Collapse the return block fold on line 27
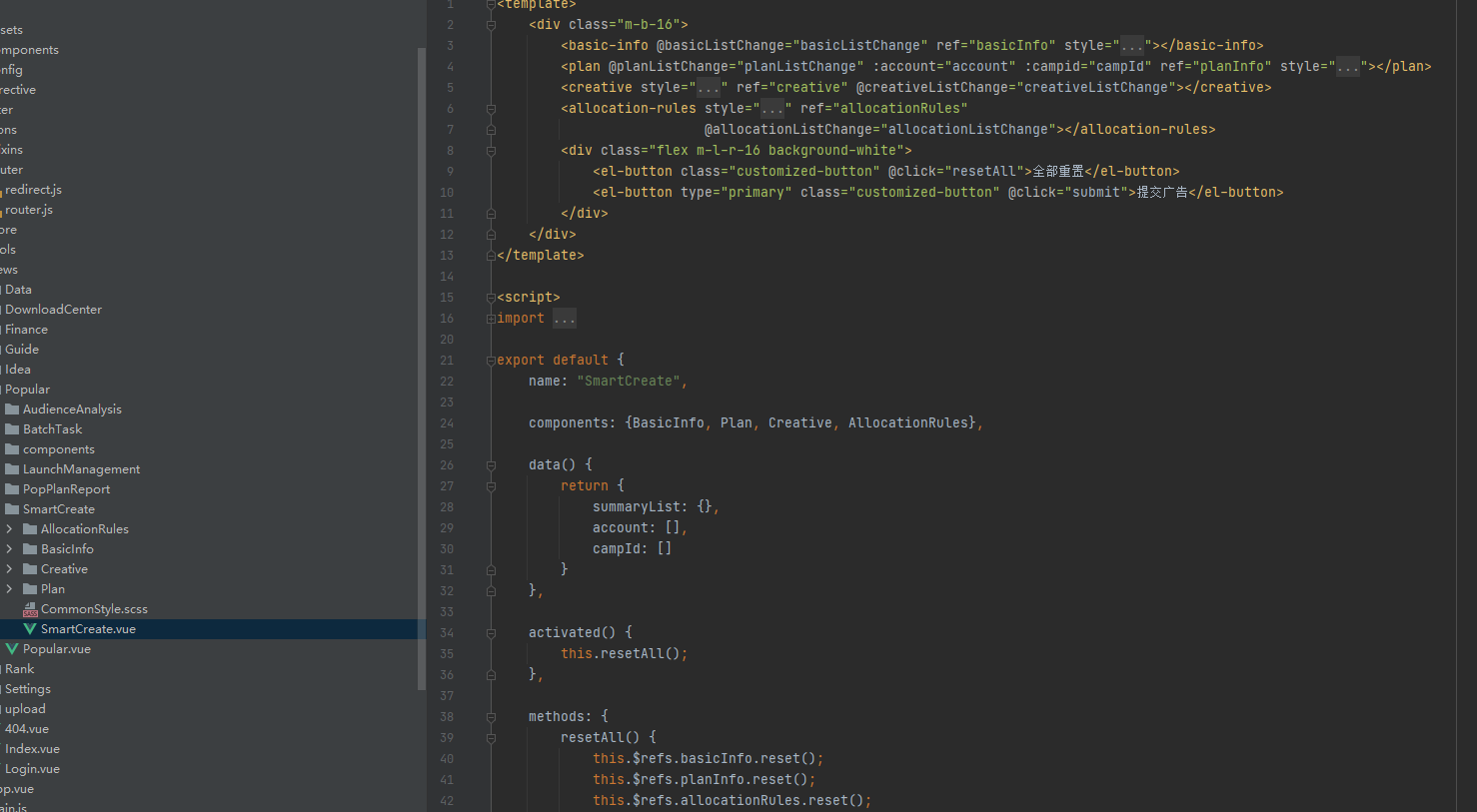The image size is (1477, 812). [491, 486]
